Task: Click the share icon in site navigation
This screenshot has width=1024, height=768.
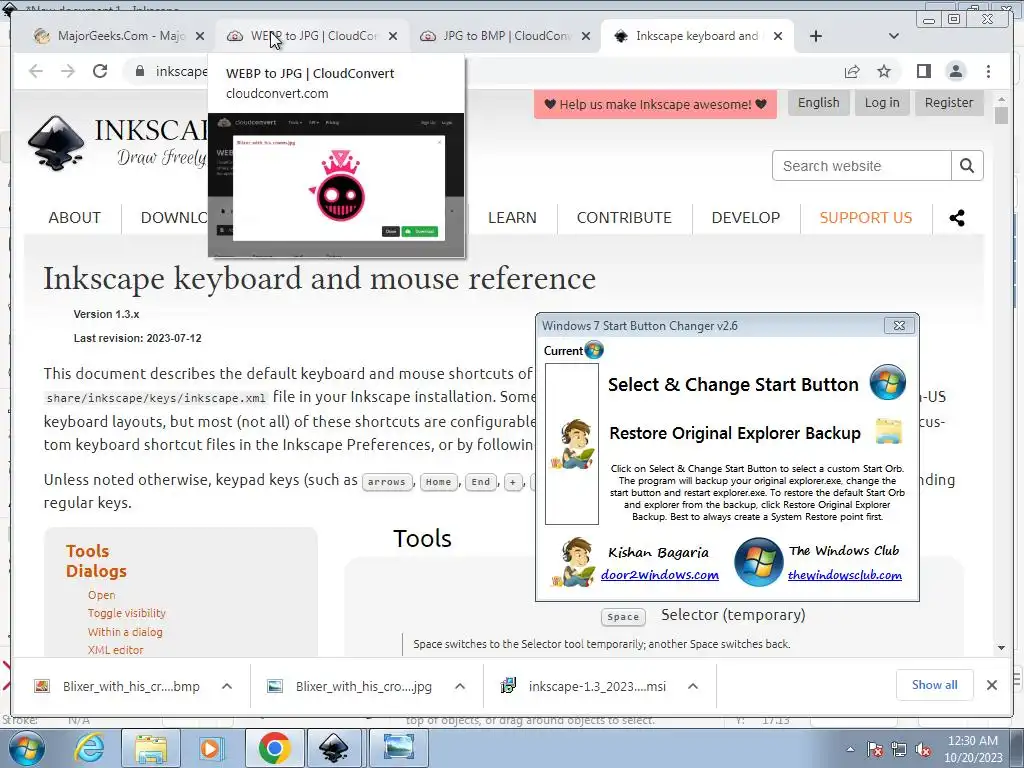Action: pyautogui.click(x=957, y=218)
